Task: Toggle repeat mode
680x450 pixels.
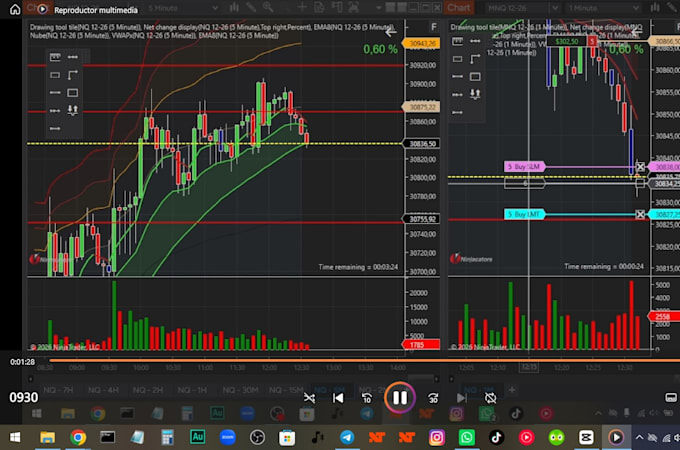Action: (x=490, y=398)
